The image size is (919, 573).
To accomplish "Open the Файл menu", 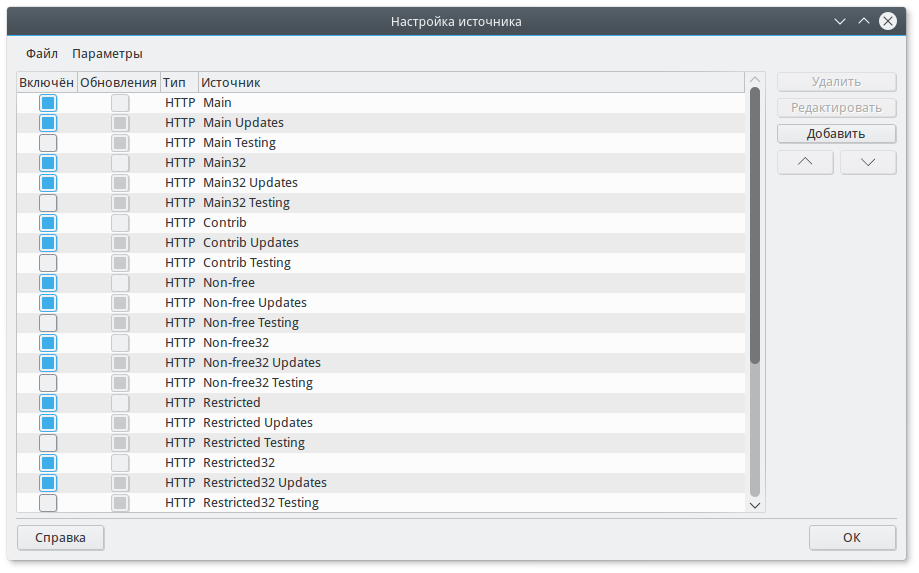I will (x=42, y=54).
